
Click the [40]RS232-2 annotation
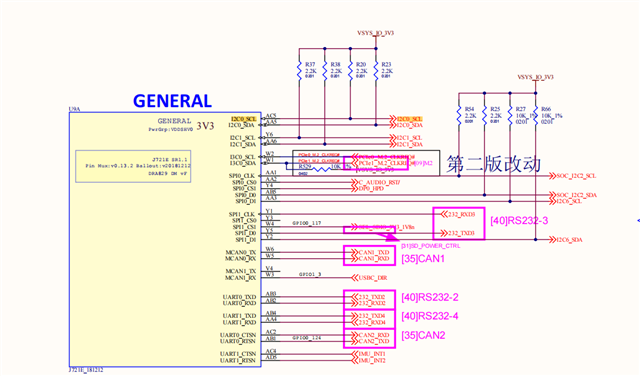[429, 297]
